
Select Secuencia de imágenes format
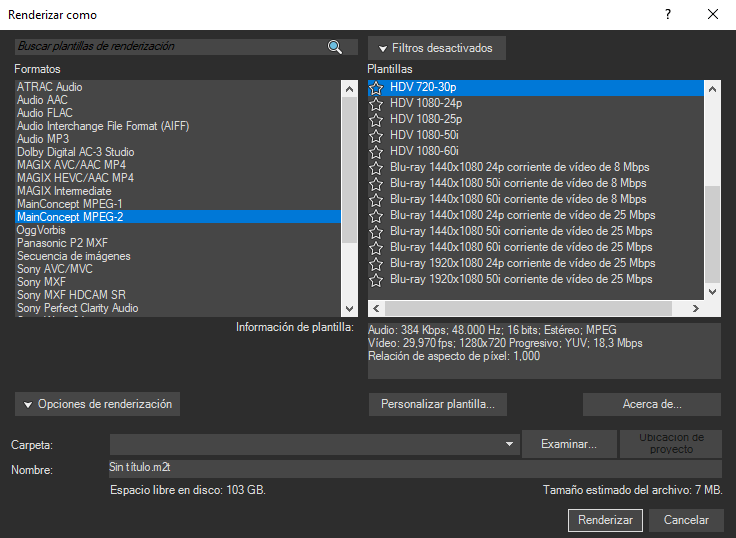[x=178, y=256]
